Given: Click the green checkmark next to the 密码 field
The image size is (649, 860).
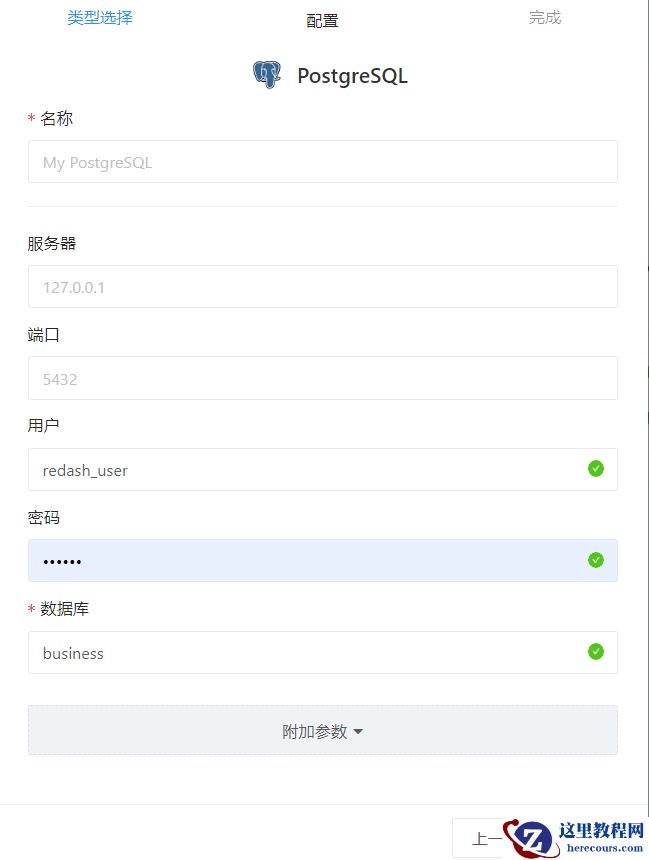Looking at the screenshot, I should (x=596, y=560).
